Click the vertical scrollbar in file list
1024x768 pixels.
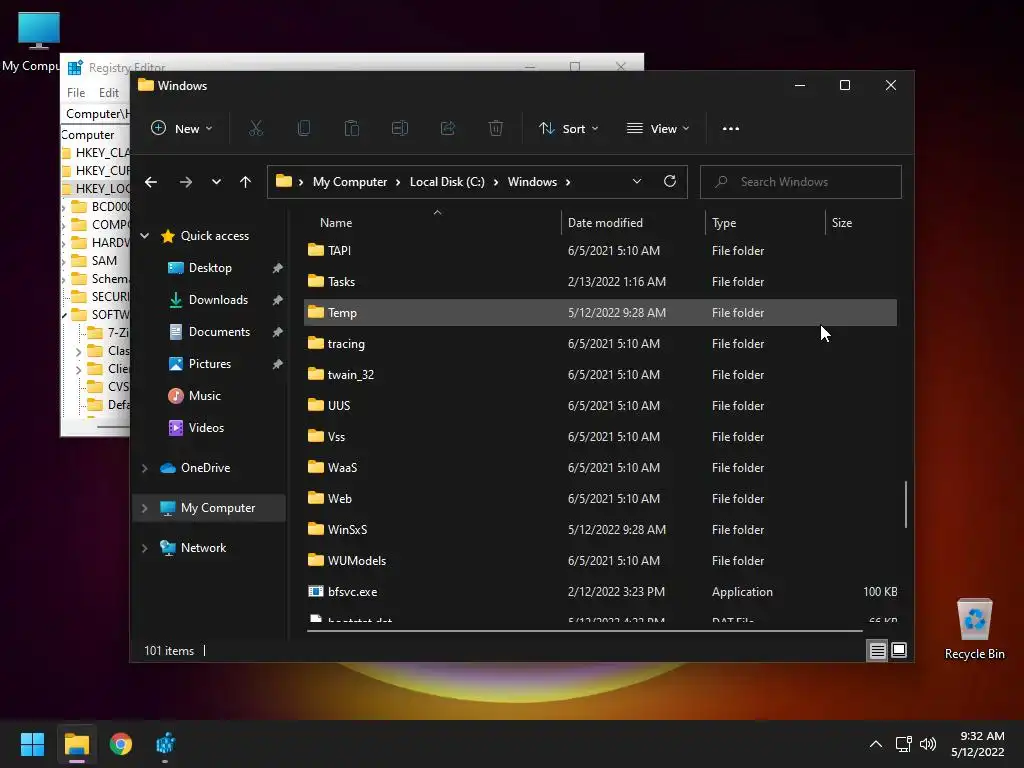(905, 504)
